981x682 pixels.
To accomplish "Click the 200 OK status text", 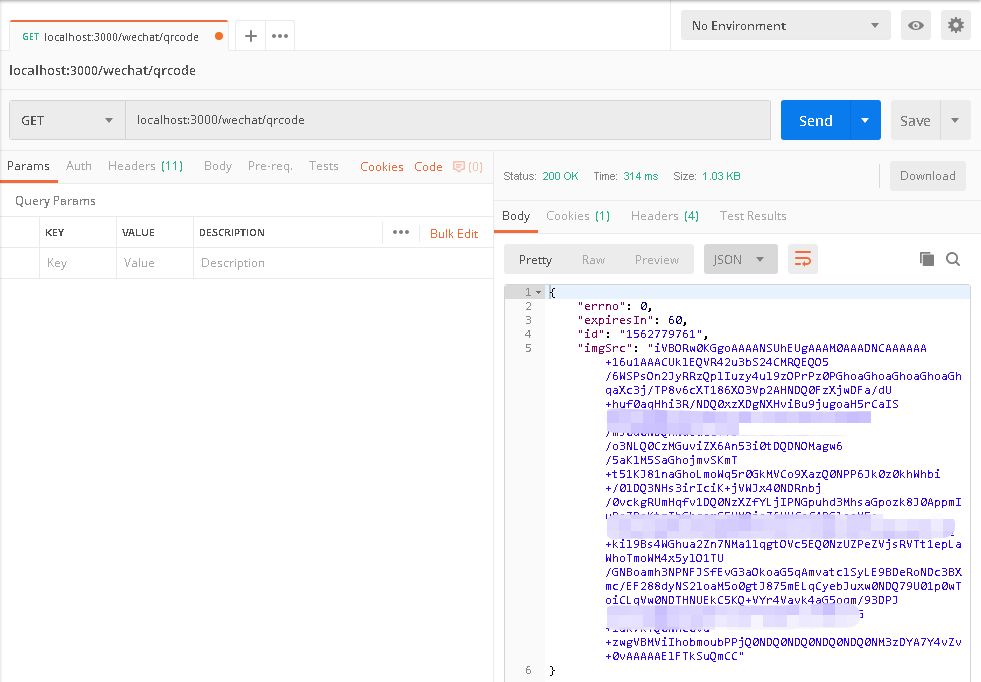I will point(560,176).
